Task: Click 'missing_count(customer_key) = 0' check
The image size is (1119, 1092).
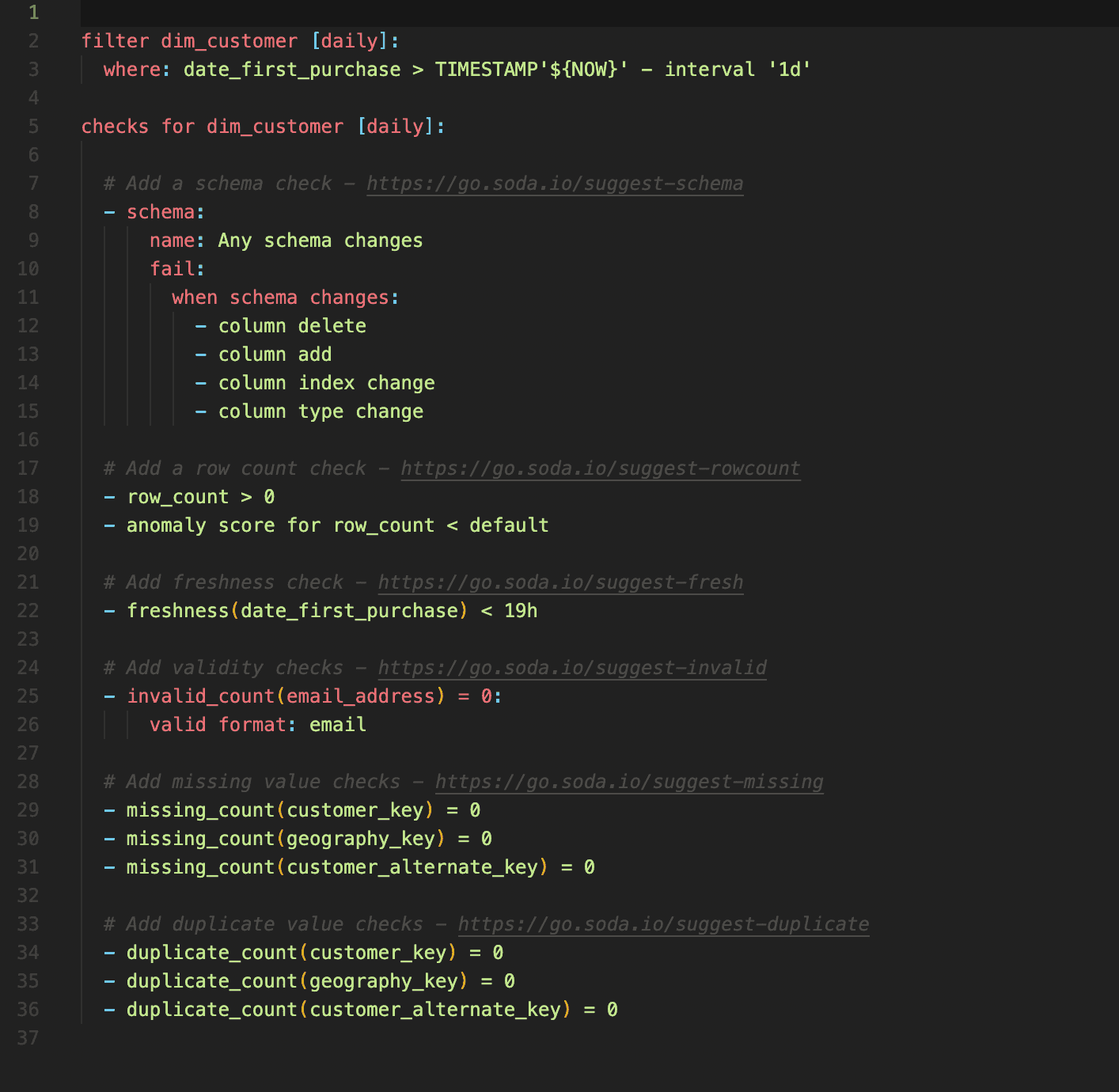Action: point(304,810)
